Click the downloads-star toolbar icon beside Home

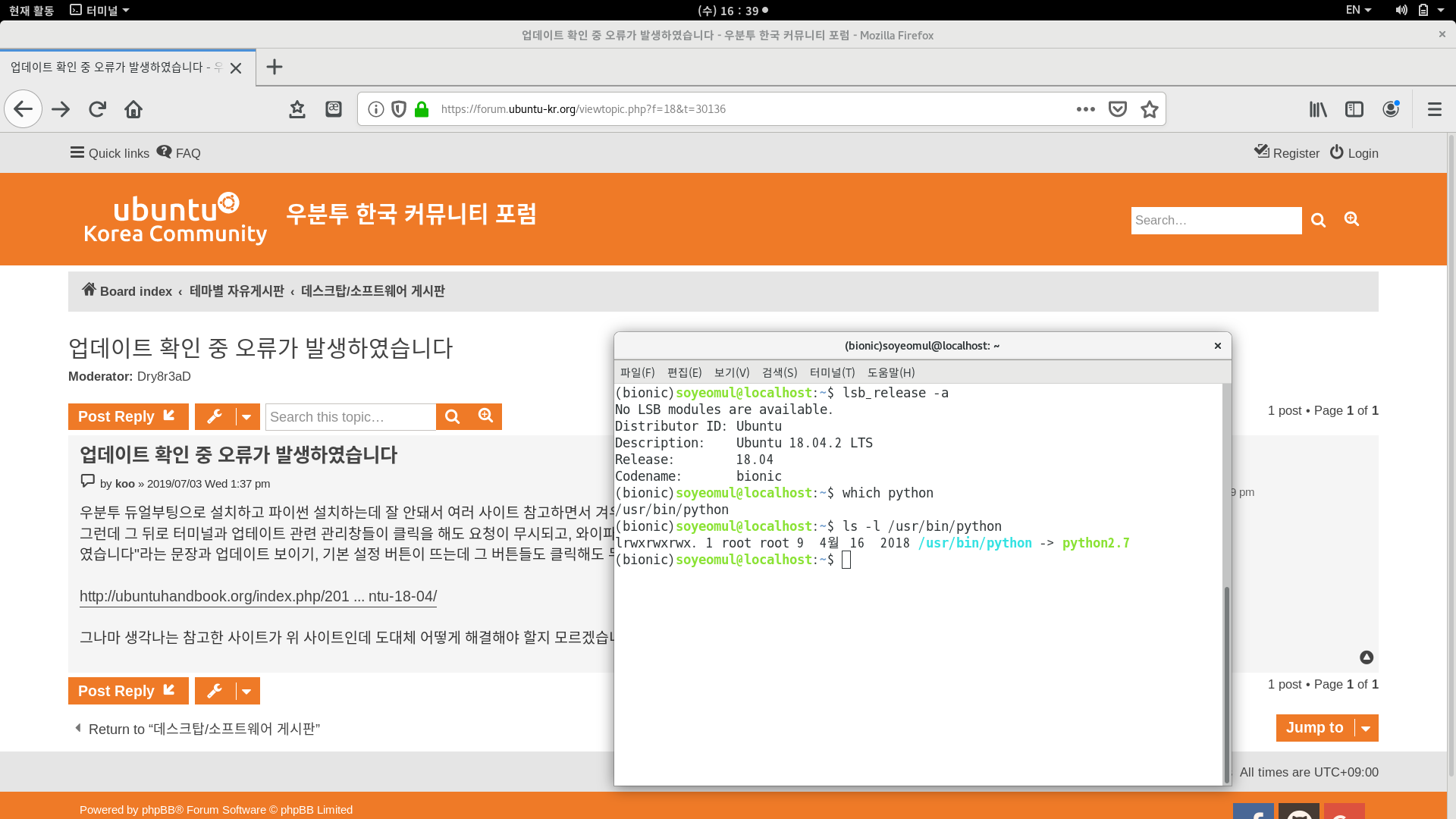coord(297,109)
